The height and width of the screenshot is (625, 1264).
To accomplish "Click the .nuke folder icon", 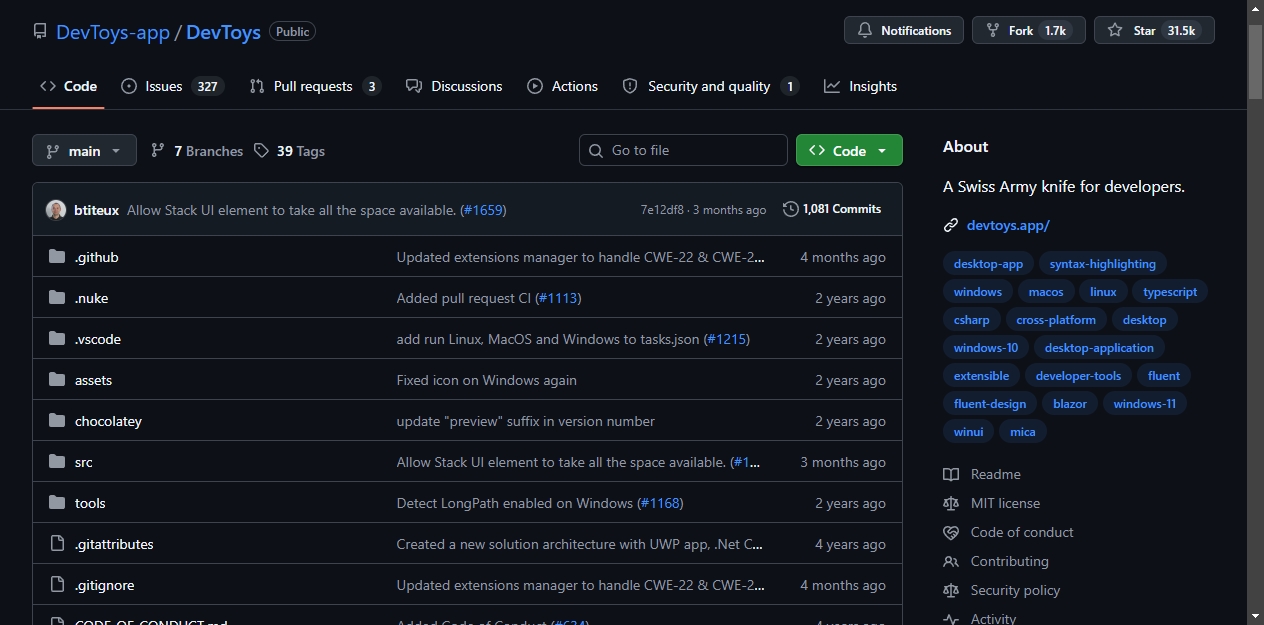I will tap(57, 298).
